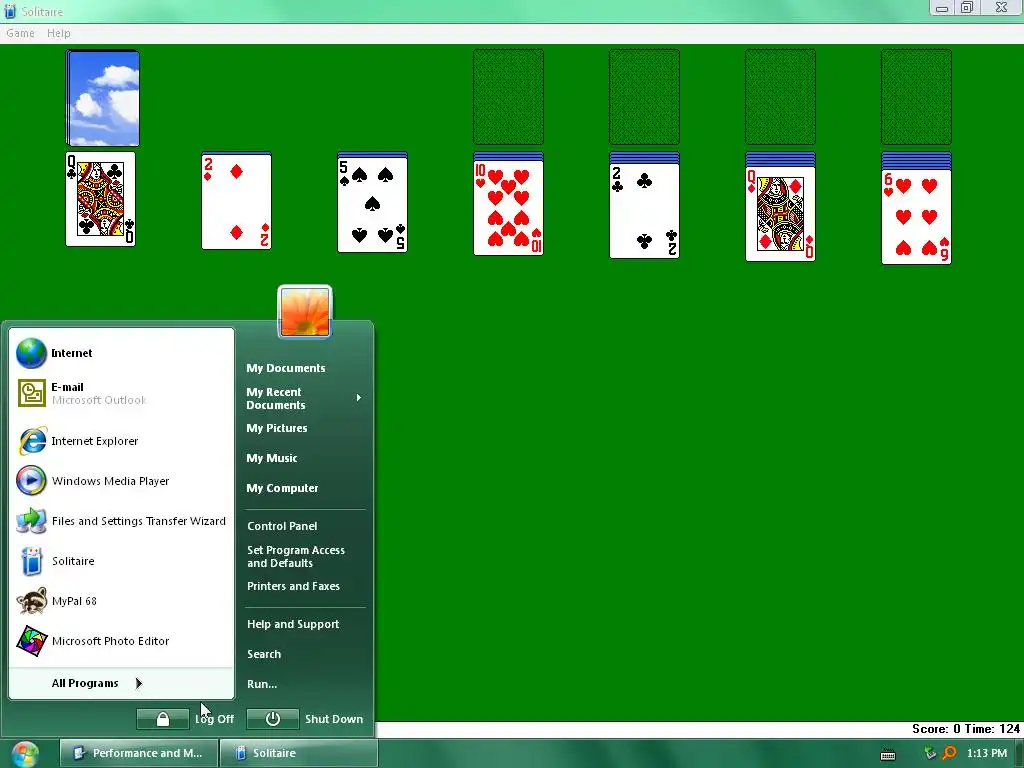Image resolution: width=1024 pixels, height=768 pixels.
Task: Open Printers and Faxes
Action: [293, 586]
